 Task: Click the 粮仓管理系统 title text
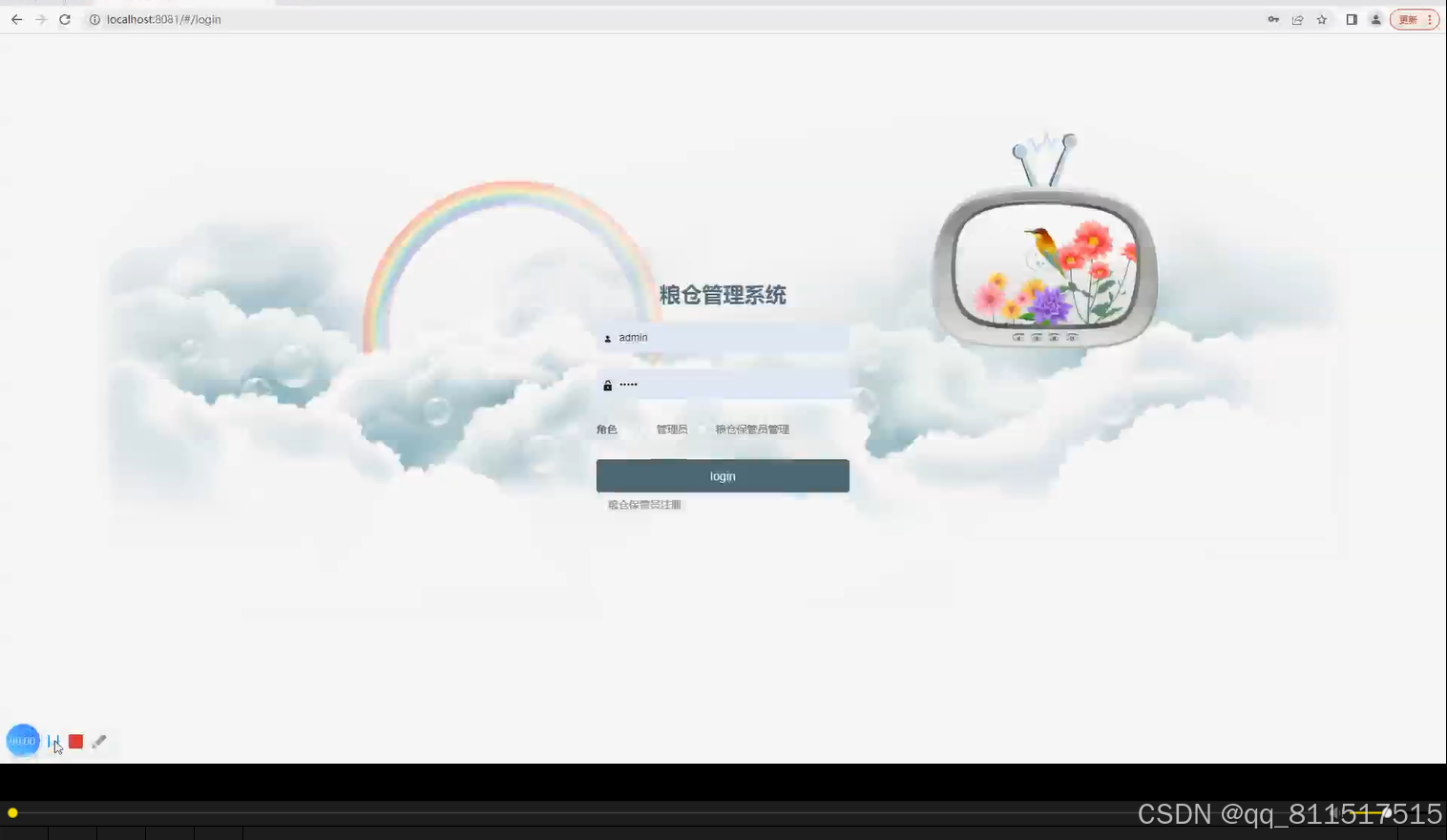click(723, 295)
